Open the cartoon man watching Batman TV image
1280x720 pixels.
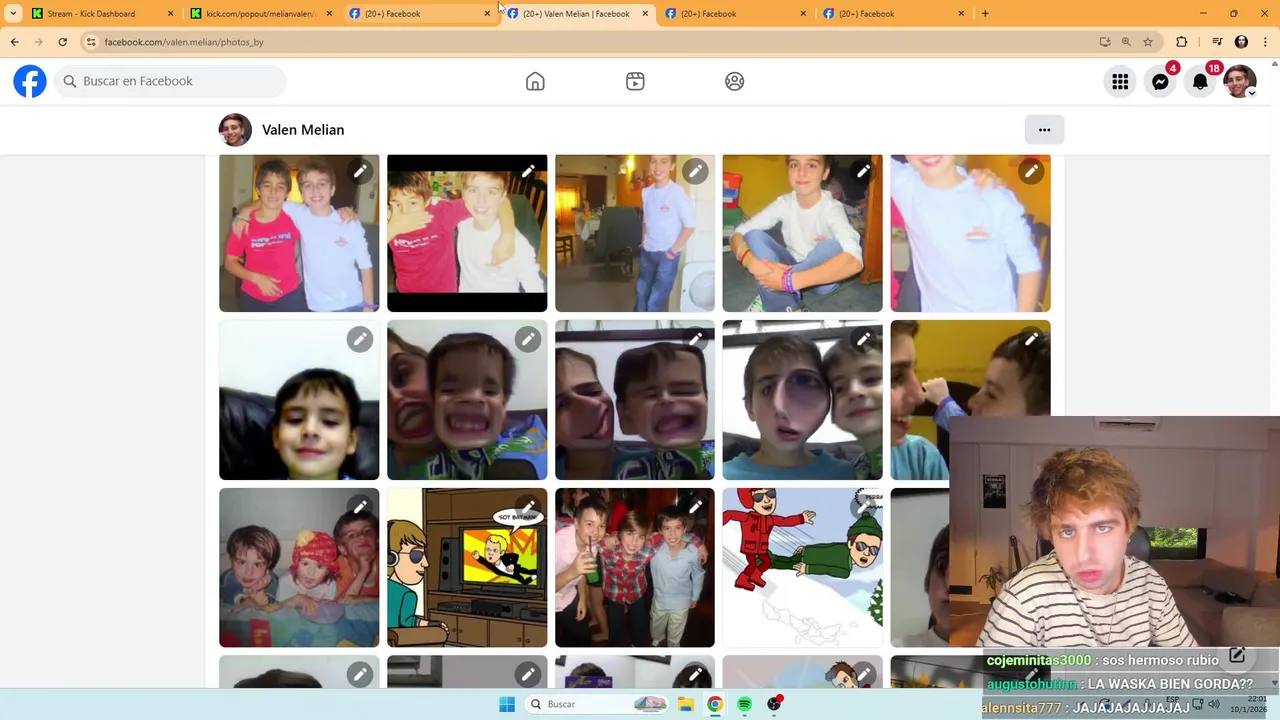tap(467, 568)
